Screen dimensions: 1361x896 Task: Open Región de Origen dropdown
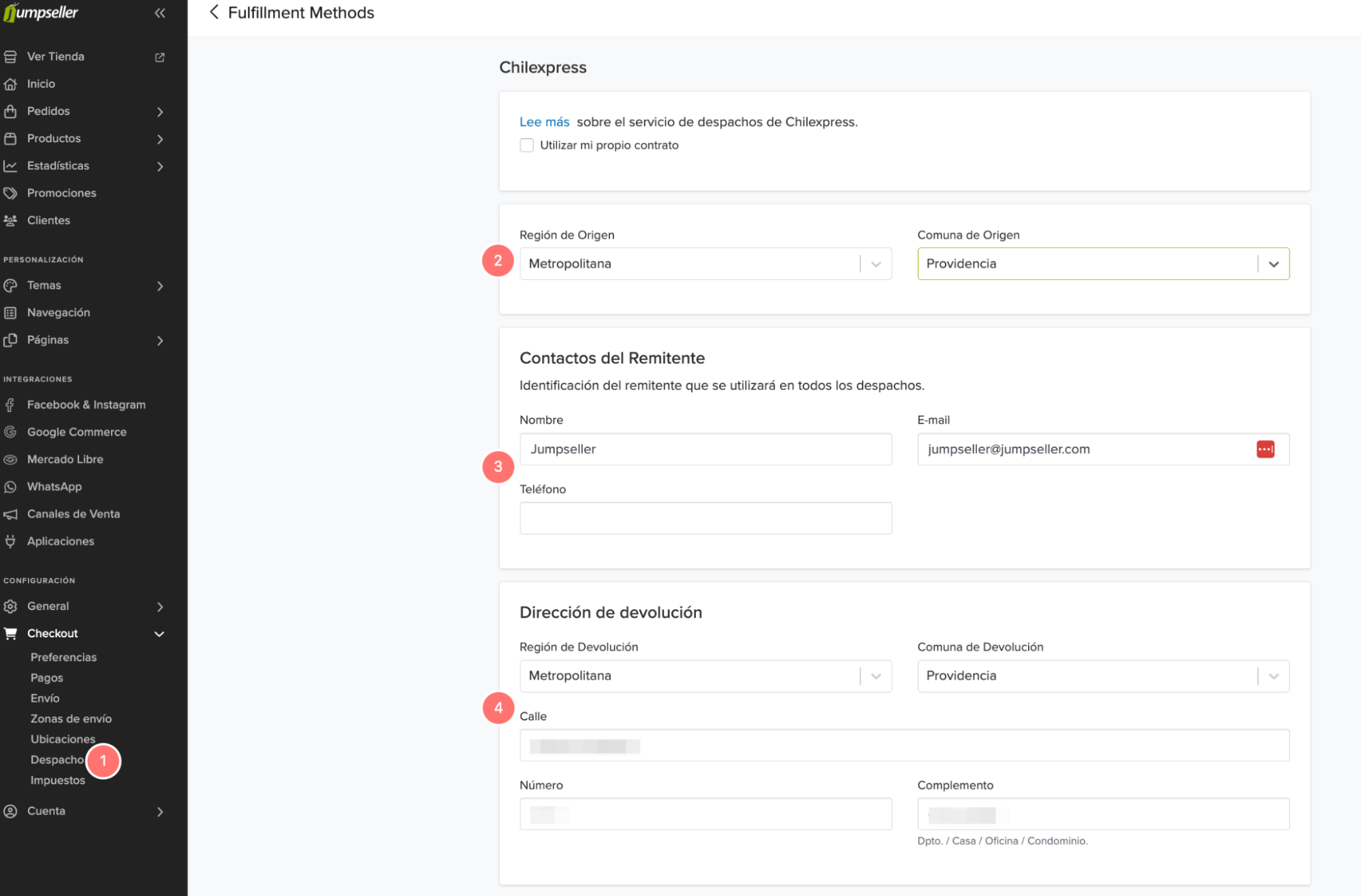(x=705, y=263)
